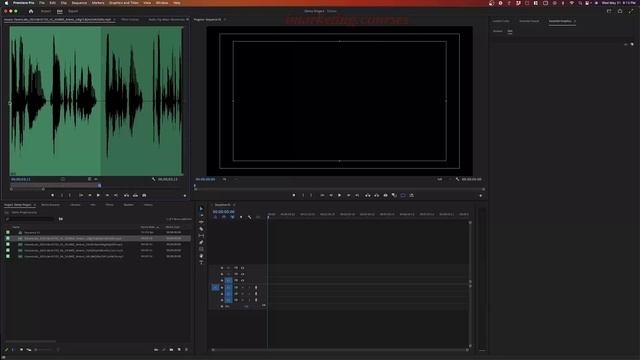The image size is (640, 360).
Task: Select the Selection tool in timeline toolbar
Action: tap(201, 209)
